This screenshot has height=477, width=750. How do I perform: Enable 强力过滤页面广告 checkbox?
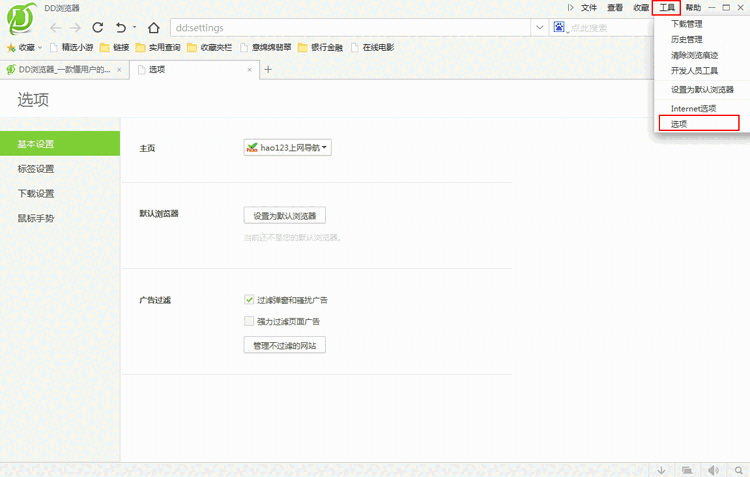point(249,321)
